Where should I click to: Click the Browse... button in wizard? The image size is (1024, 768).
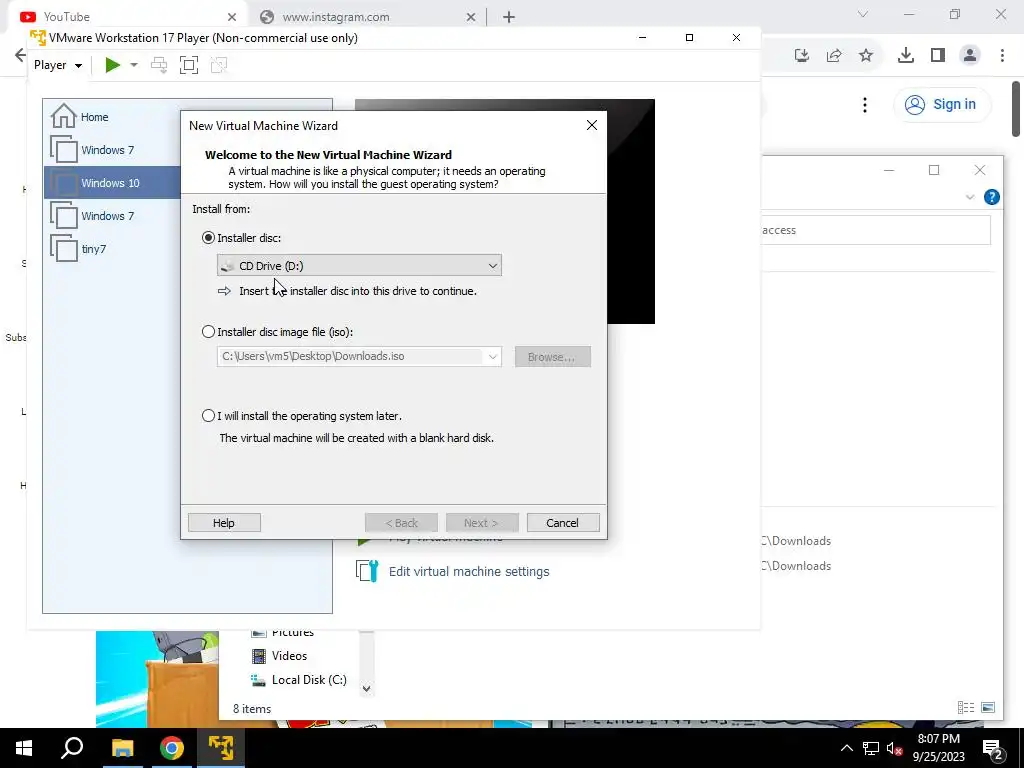552,357
